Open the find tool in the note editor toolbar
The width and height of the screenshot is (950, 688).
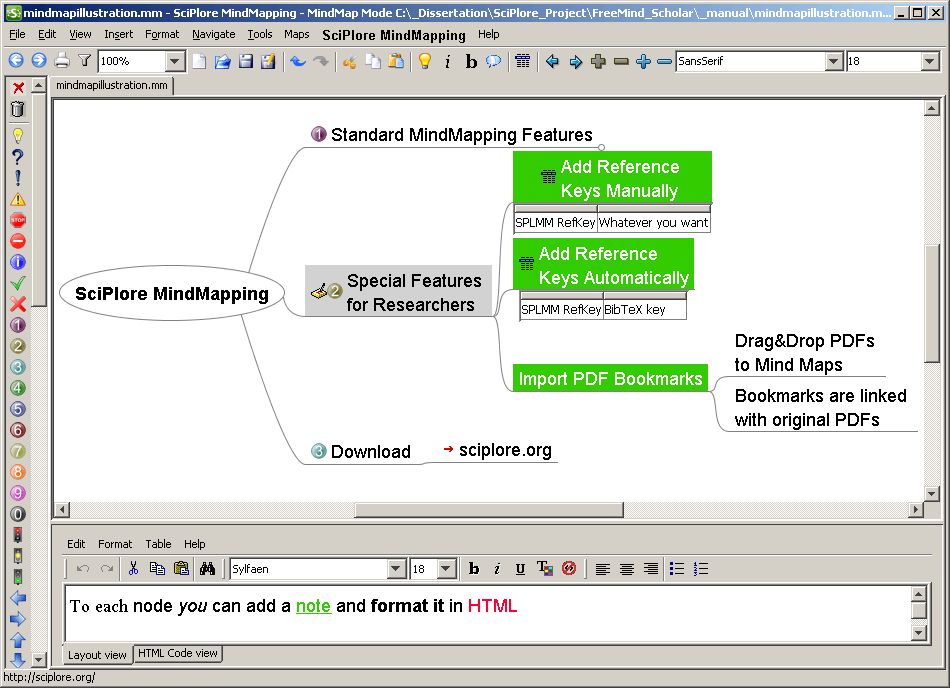coord(207,568)
